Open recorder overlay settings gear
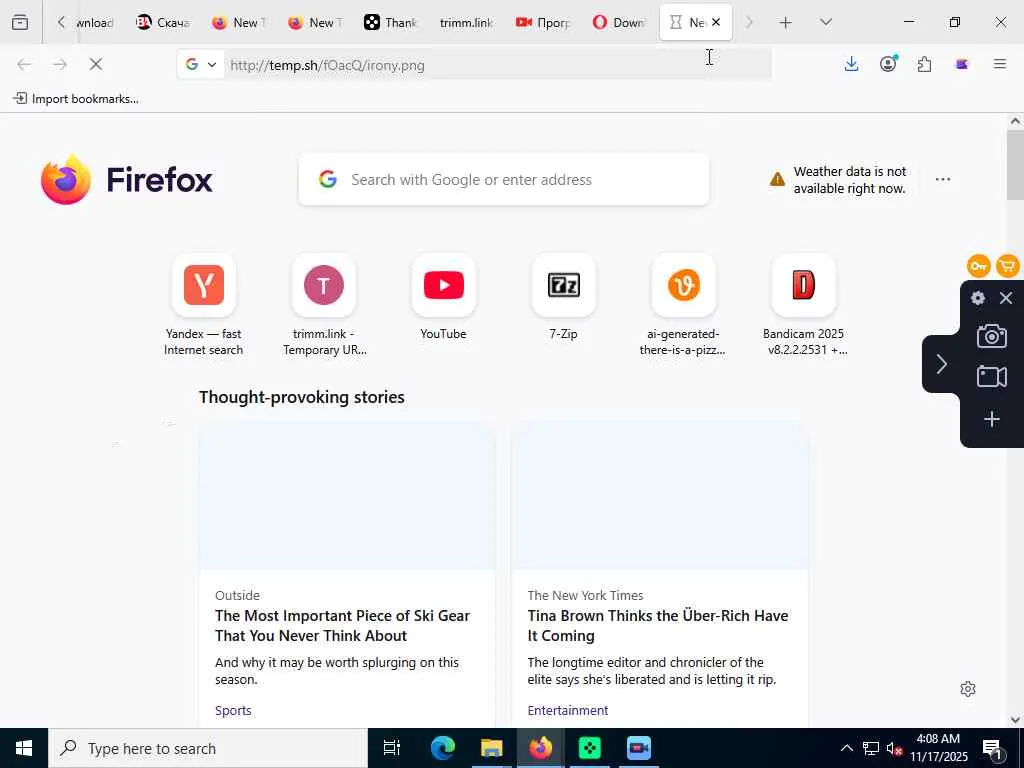Image resolution: width=1024 pixels, height=768 pixels. pyautogui.click(x=978, y=298)
